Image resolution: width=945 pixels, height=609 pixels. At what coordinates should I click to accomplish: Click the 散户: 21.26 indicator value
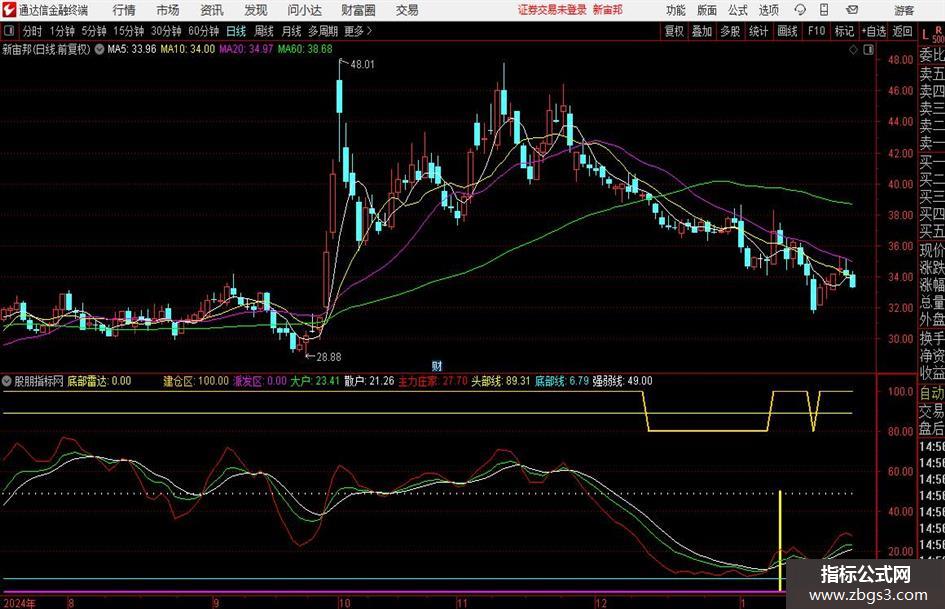click(369, 381)
